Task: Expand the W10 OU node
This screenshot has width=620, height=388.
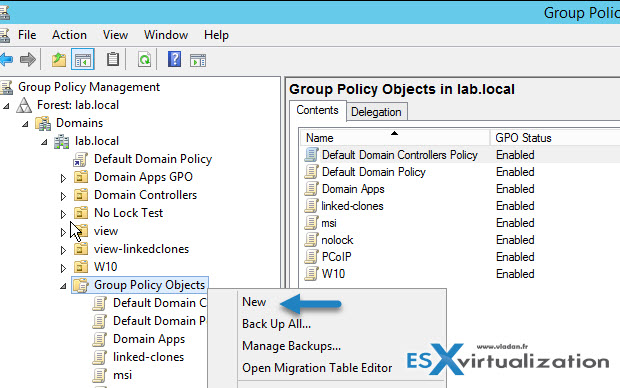Action: point(63,268)
